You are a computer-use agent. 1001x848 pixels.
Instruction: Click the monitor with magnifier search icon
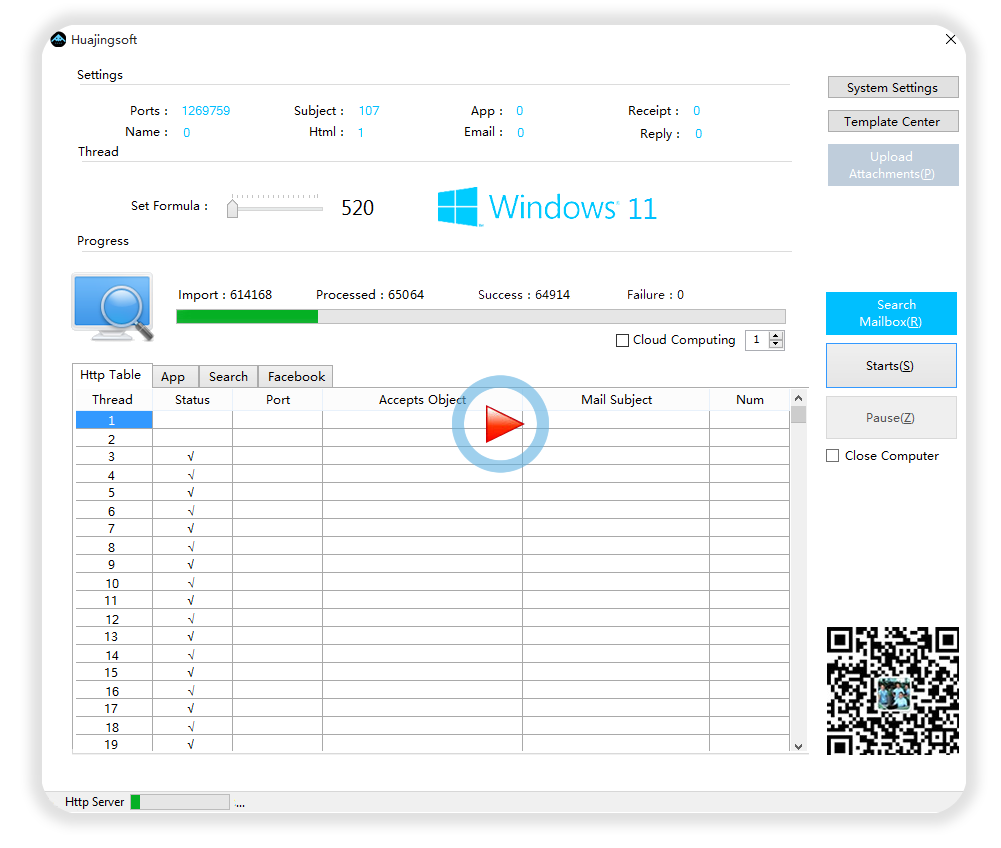113,307
